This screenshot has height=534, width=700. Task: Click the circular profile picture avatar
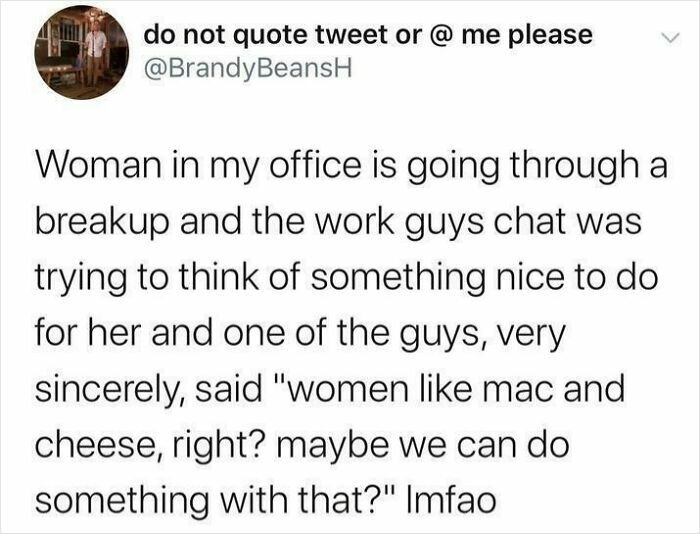click(x=82, y=52)
